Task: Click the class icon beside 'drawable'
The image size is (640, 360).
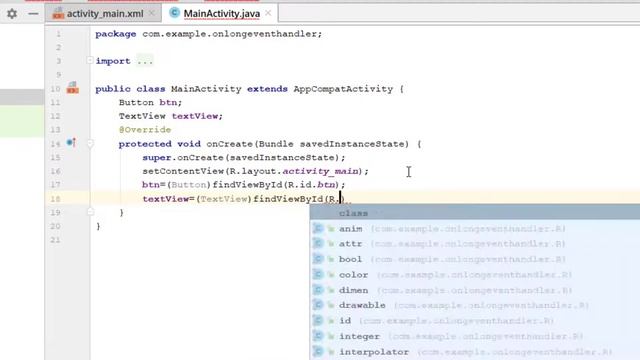Action: pyautogui.click(x=318, y=305)
